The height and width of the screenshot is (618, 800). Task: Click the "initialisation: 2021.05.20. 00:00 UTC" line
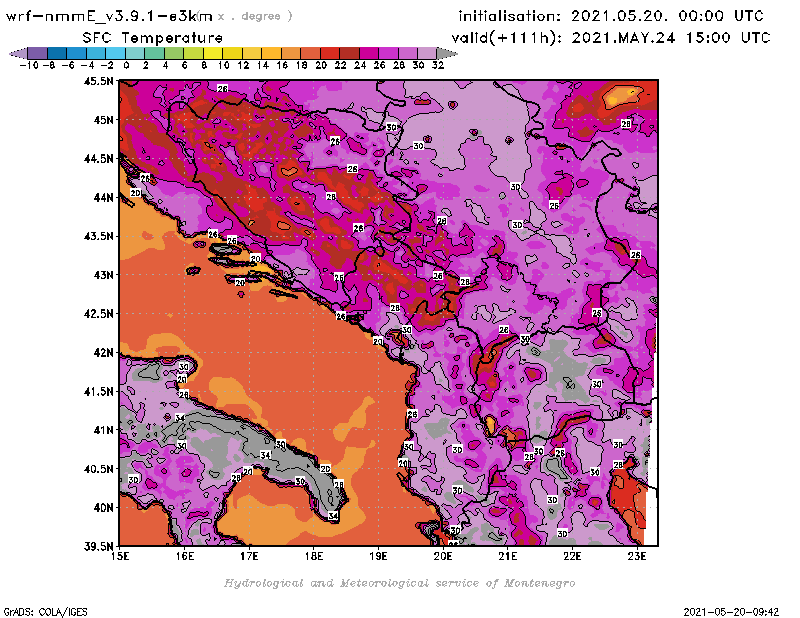tap(611, 16)
